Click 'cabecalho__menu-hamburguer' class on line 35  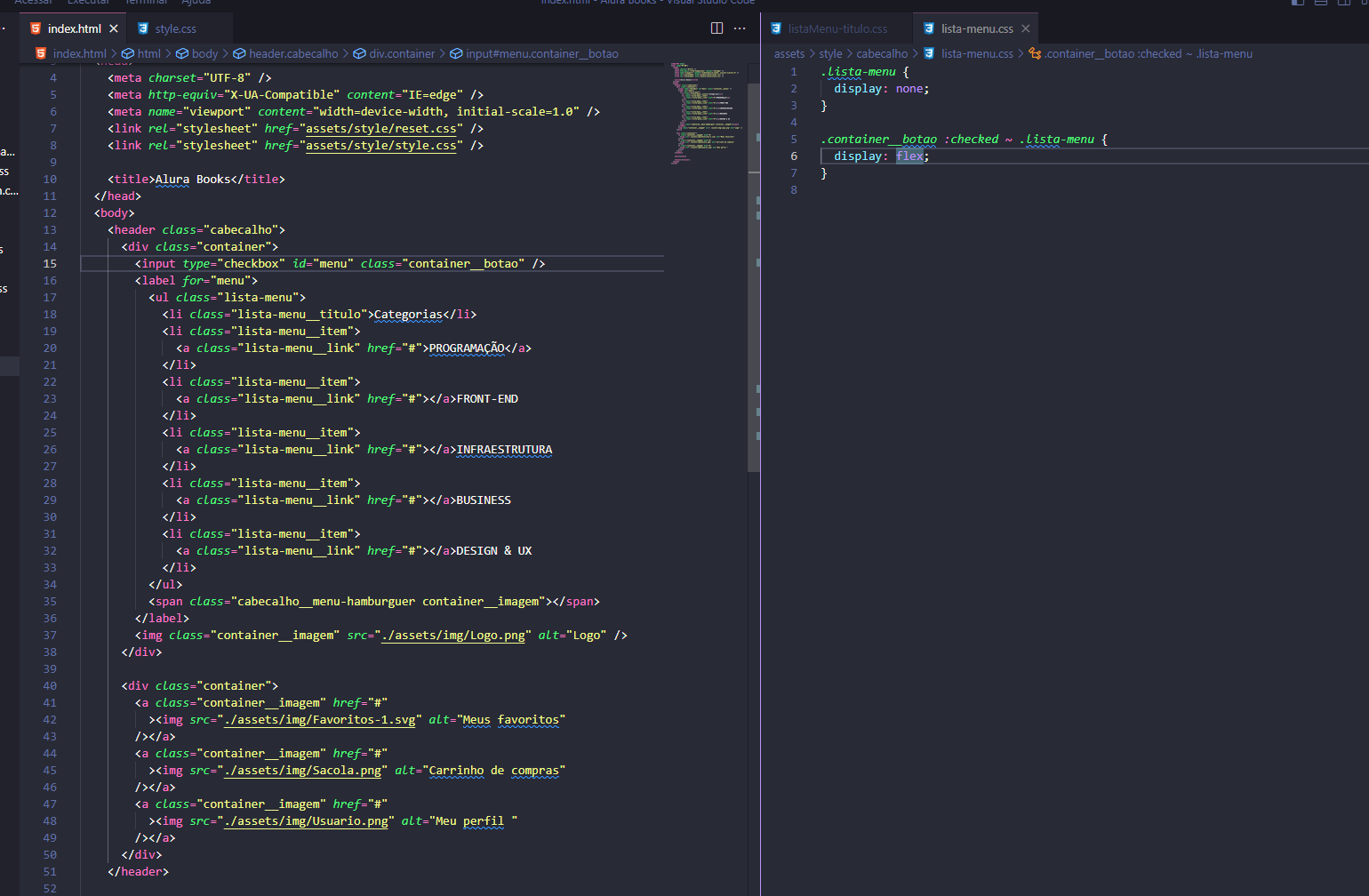point(326,602)
